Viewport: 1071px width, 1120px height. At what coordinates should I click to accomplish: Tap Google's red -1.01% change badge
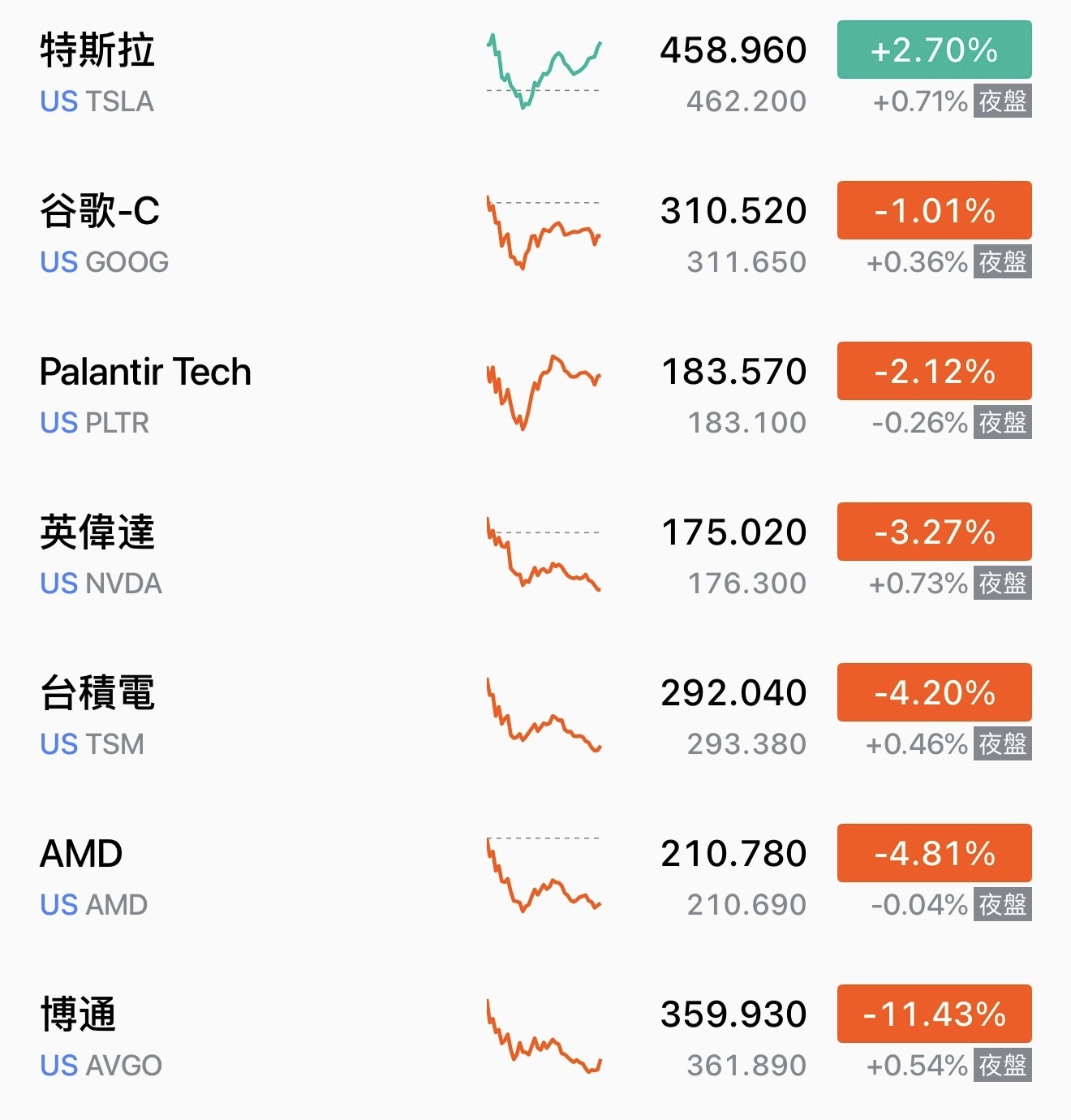click(x=934, y=211)
